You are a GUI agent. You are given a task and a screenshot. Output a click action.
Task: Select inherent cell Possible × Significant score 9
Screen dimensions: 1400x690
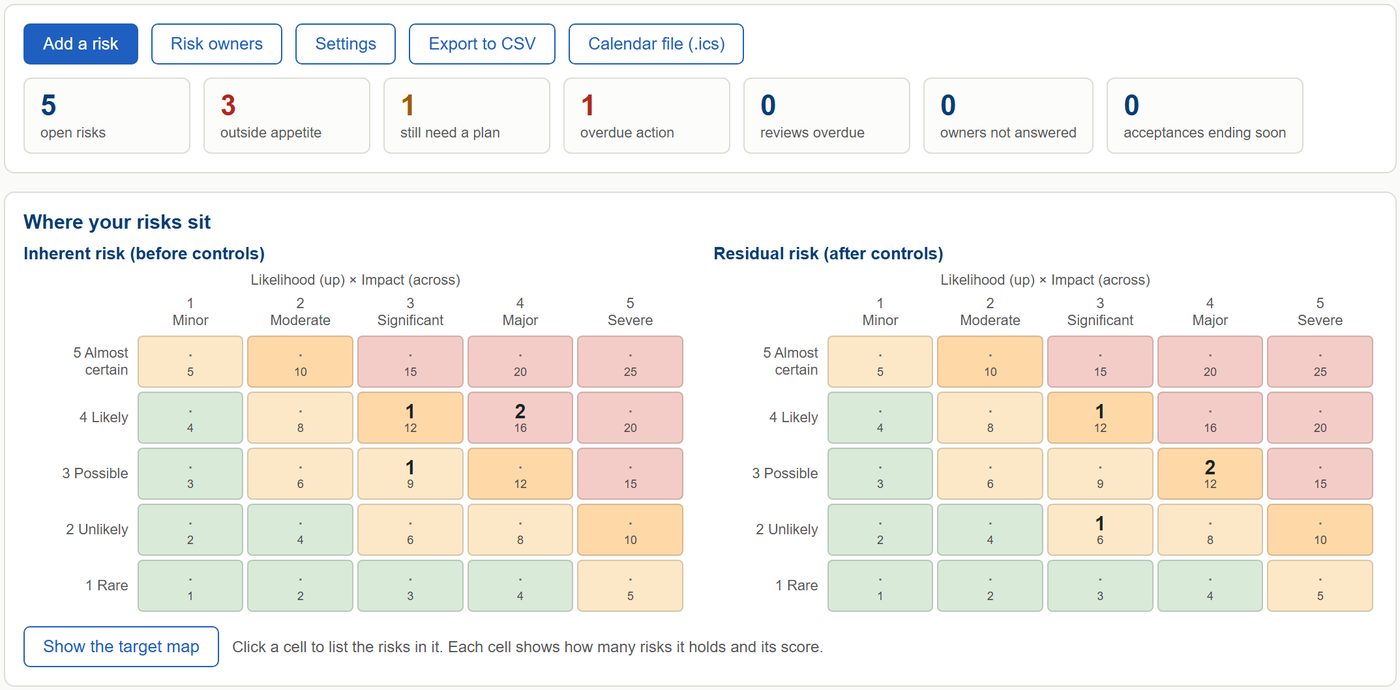tap(410, 474)
